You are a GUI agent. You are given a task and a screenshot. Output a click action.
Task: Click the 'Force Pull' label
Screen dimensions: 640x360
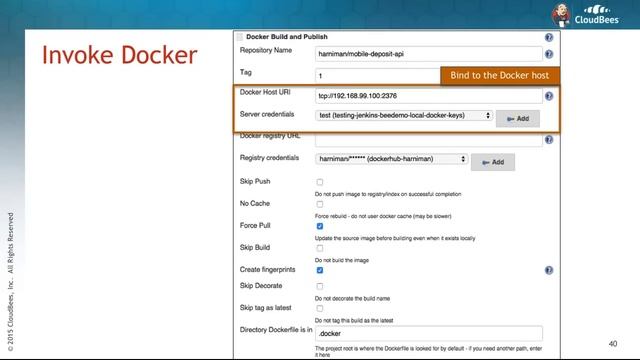pos(255,225)
